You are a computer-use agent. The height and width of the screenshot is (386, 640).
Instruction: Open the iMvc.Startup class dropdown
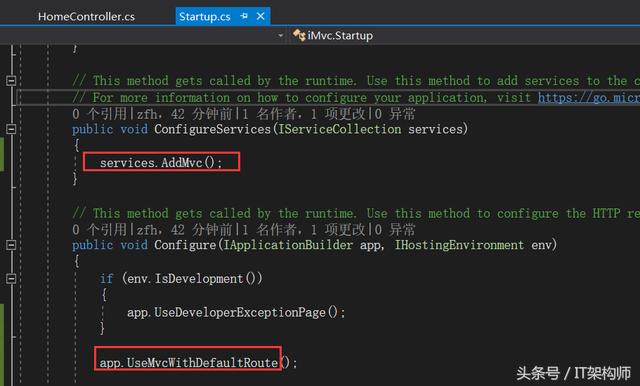[x=340, y=36]
